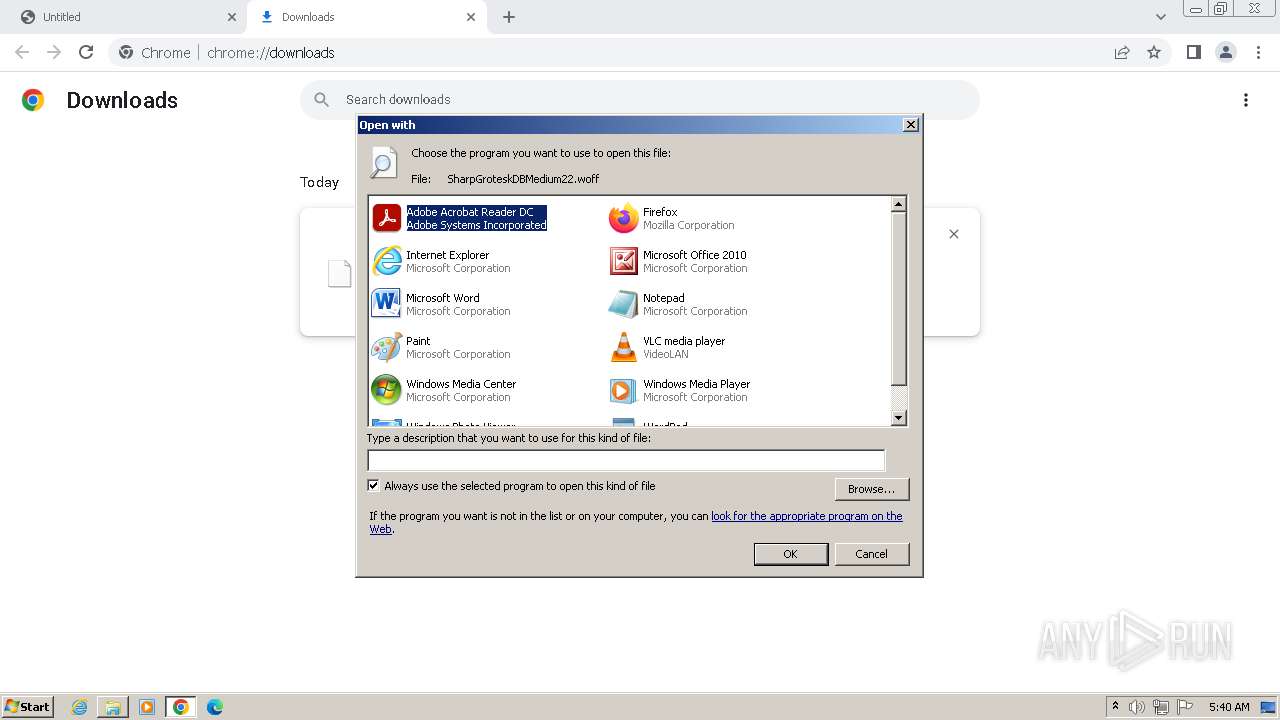This screenshot has height=720, width=1280.
Task: Click the downloaded file's document icon
Action: [340, 273]
